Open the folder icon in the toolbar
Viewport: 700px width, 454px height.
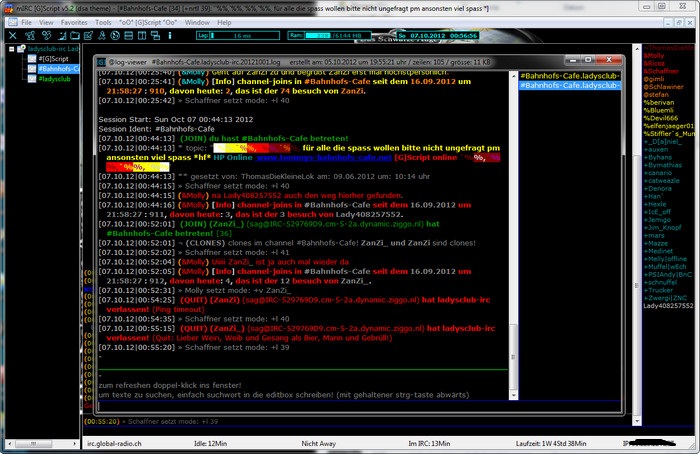pos(75,36)
